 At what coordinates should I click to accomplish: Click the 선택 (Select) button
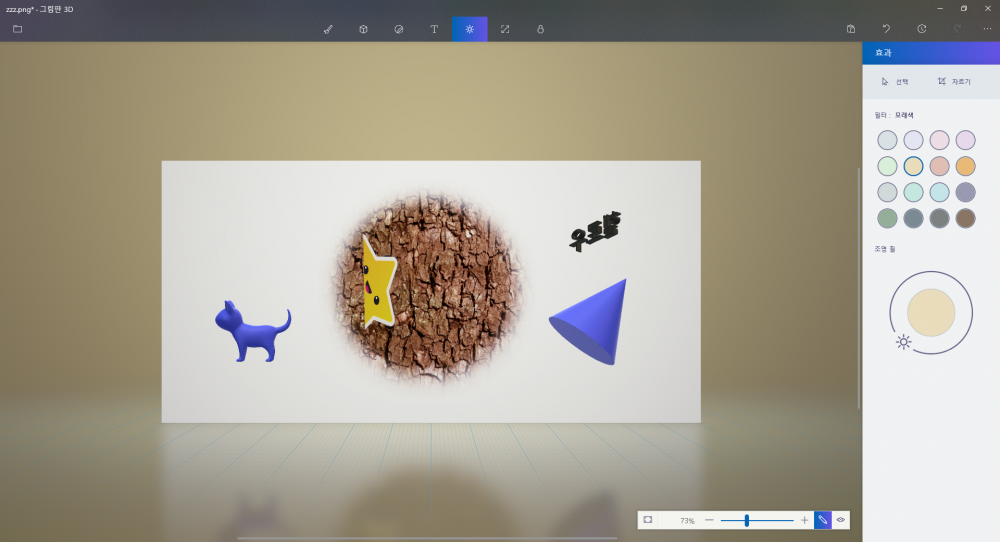[895, 81]
